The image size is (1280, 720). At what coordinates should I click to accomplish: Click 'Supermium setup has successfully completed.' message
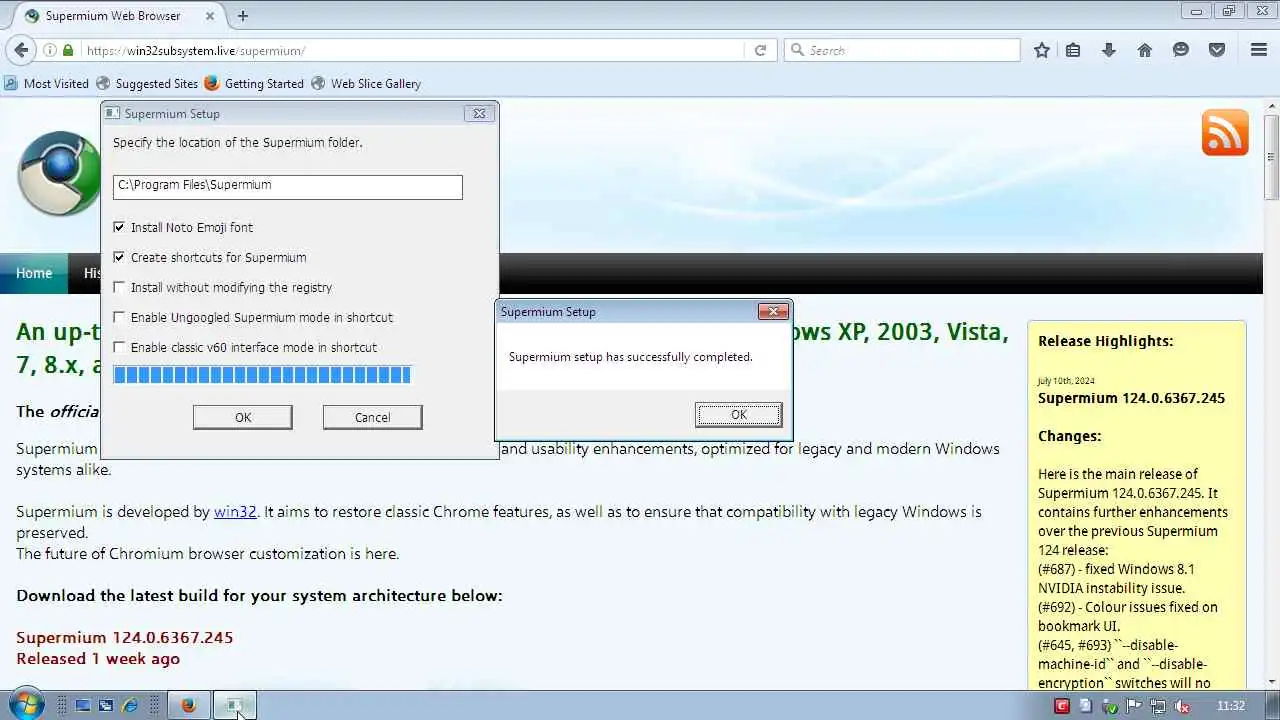pyautogui.click(x=631, y=357)
